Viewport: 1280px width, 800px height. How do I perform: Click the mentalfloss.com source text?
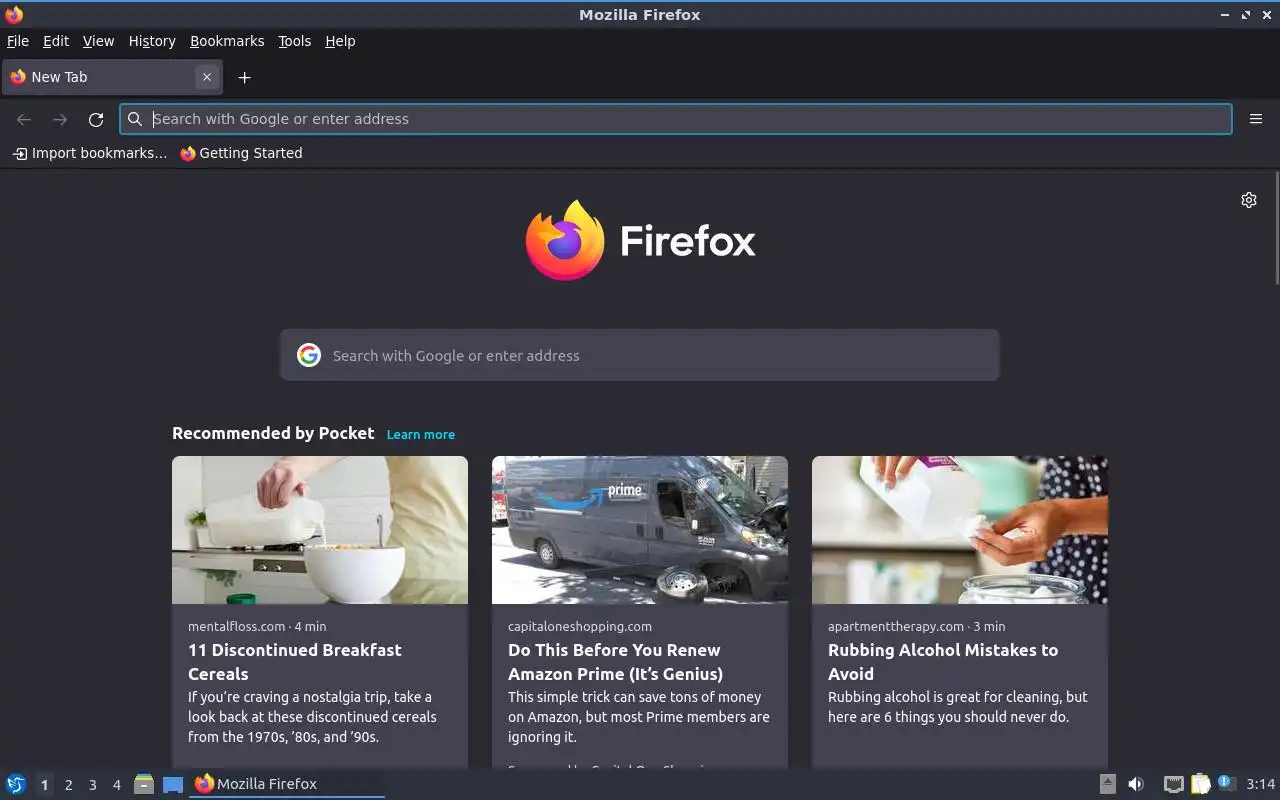[237, 626]
